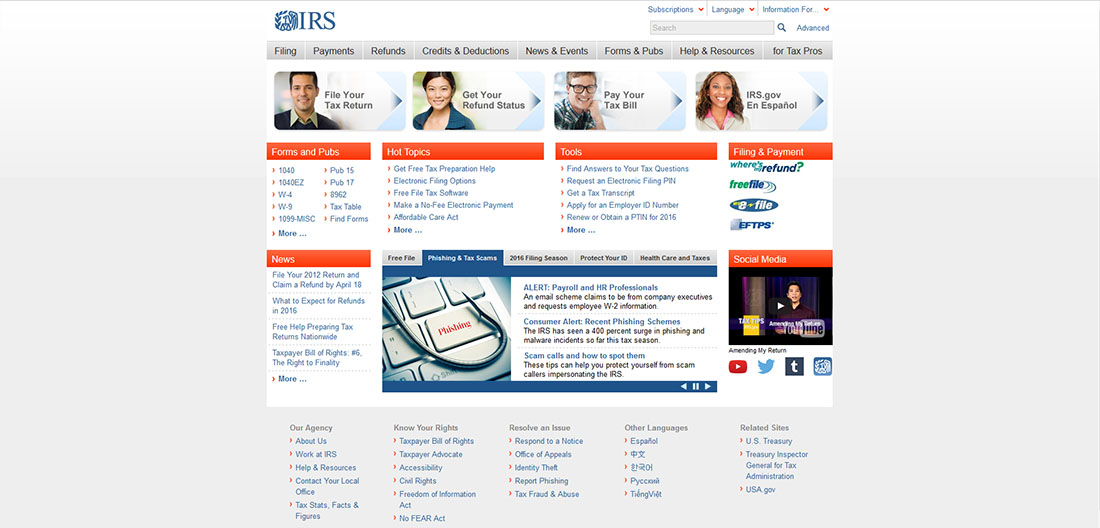Click the Pay Your Tax Bill banner

point(619,100)
